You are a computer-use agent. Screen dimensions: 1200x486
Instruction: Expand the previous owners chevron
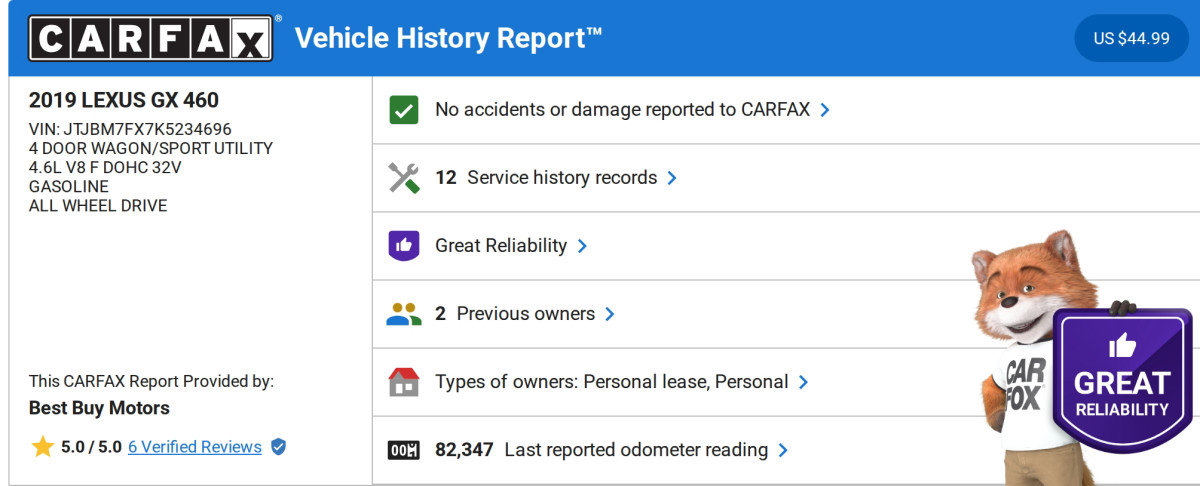[610, 314]
